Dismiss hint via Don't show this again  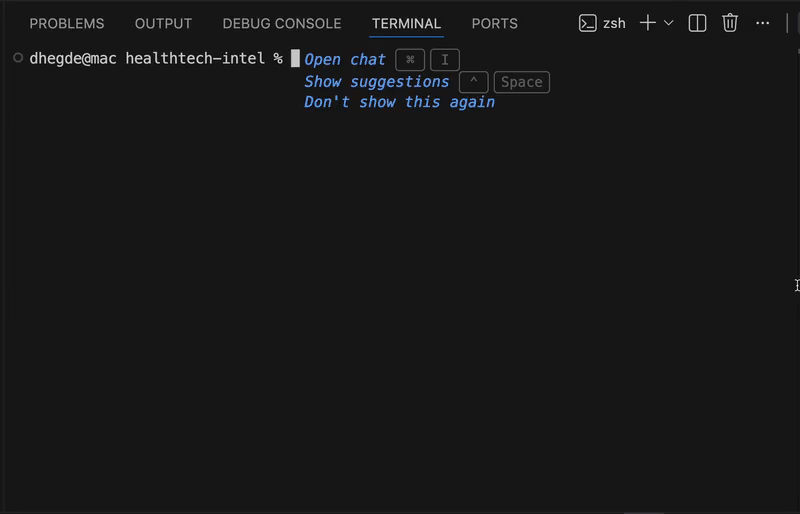coord(399,102)
